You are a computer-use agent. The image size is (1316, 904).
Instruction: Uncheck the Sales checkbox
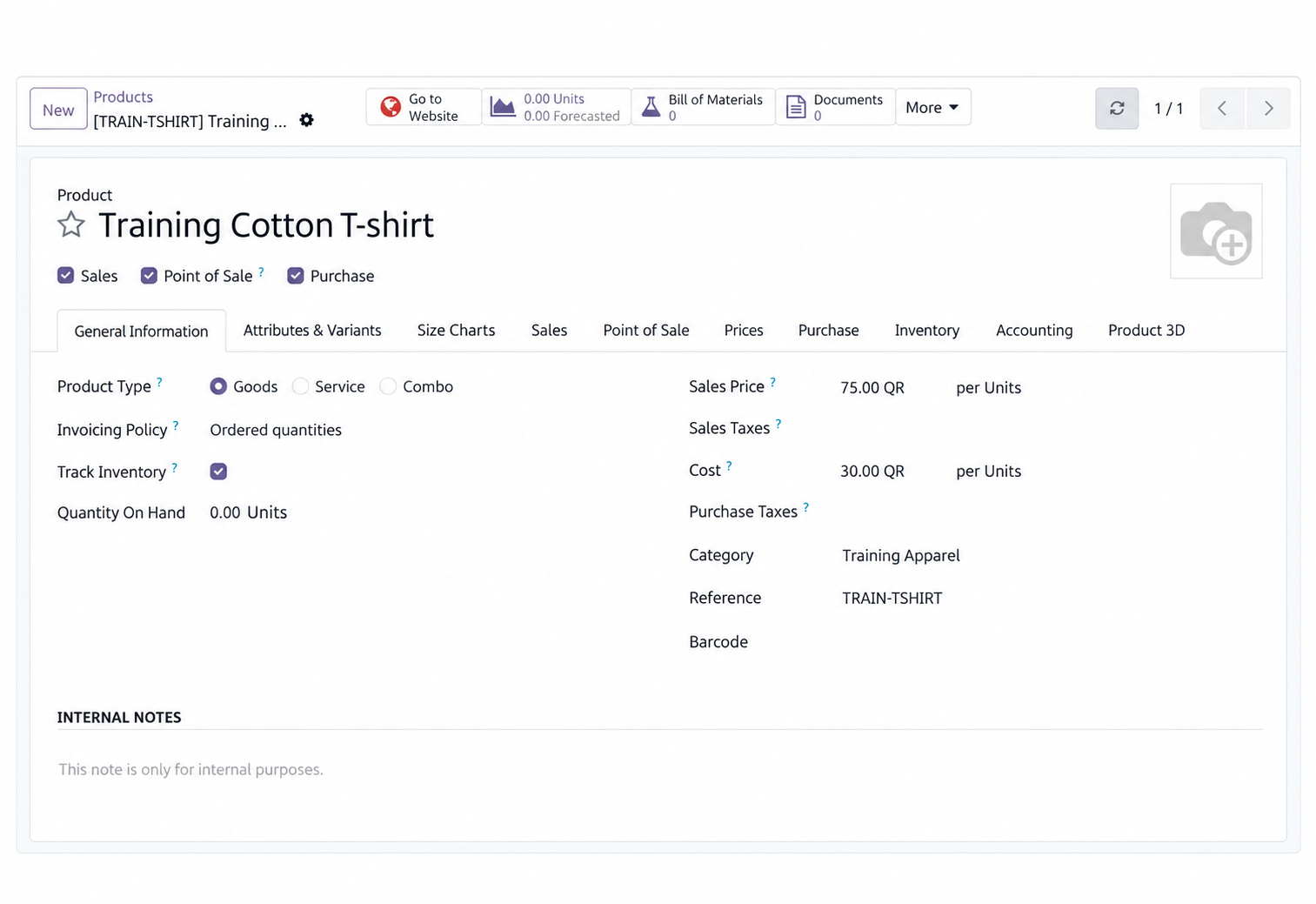tap(66, 276)
